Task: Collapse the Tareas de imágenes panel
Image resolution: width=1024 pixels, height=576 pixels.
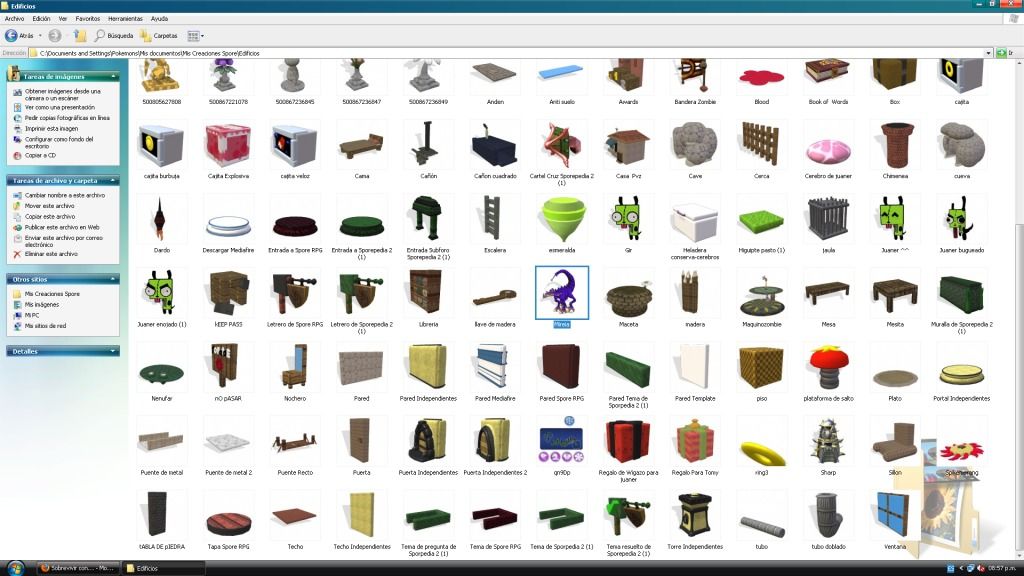Action: [114, 76]
